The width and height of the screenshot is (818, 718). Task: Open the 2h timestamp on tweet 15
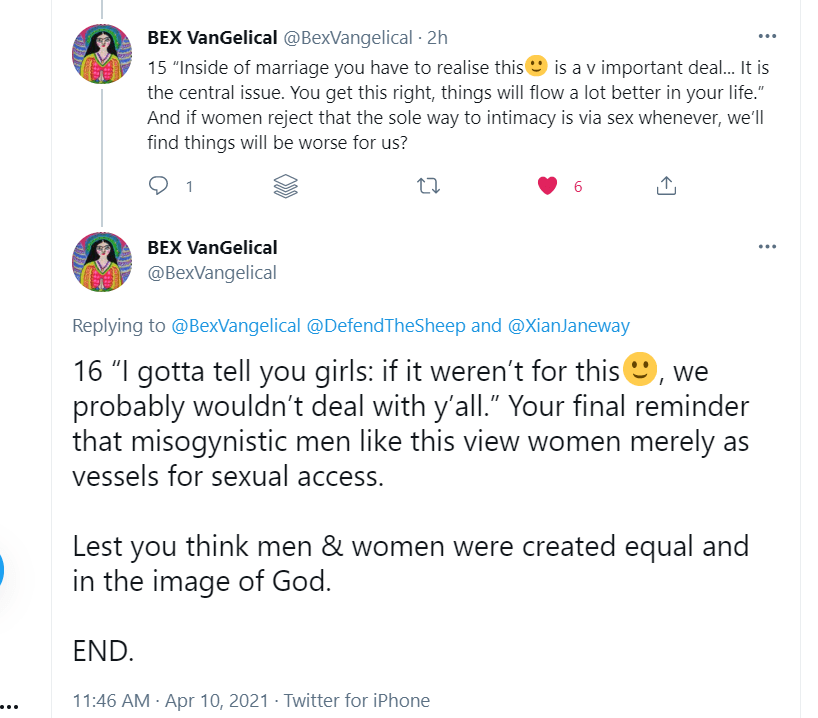(437, 38)
